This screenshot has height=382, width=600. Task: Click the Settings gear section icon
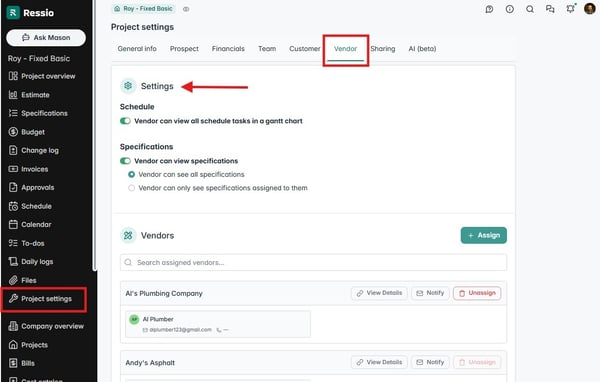point(128,86)
